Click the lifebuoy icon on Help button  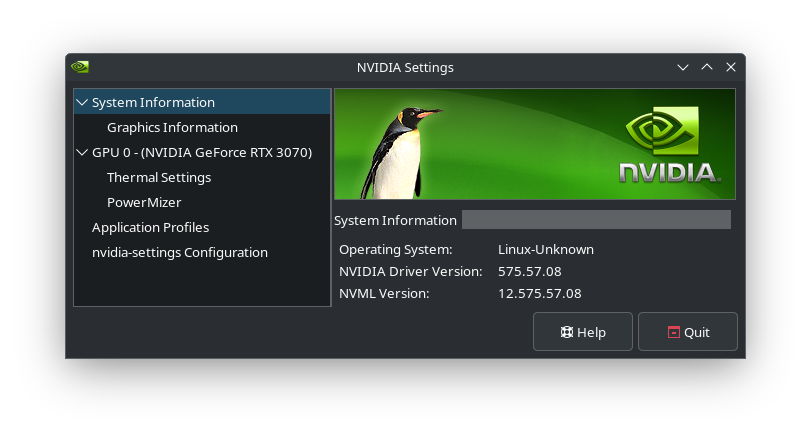[566, 332]
